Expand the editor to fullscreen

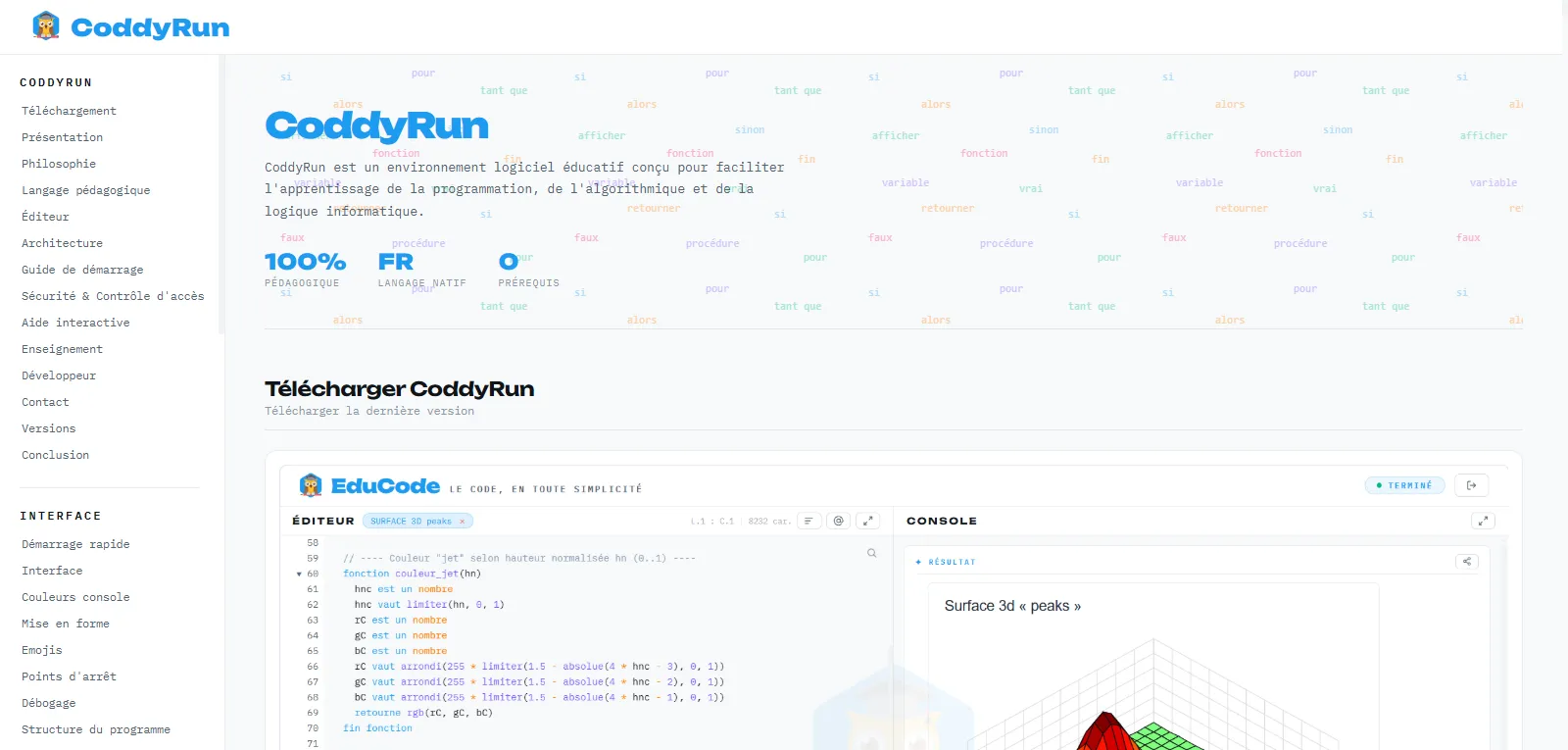pos(867,522)
